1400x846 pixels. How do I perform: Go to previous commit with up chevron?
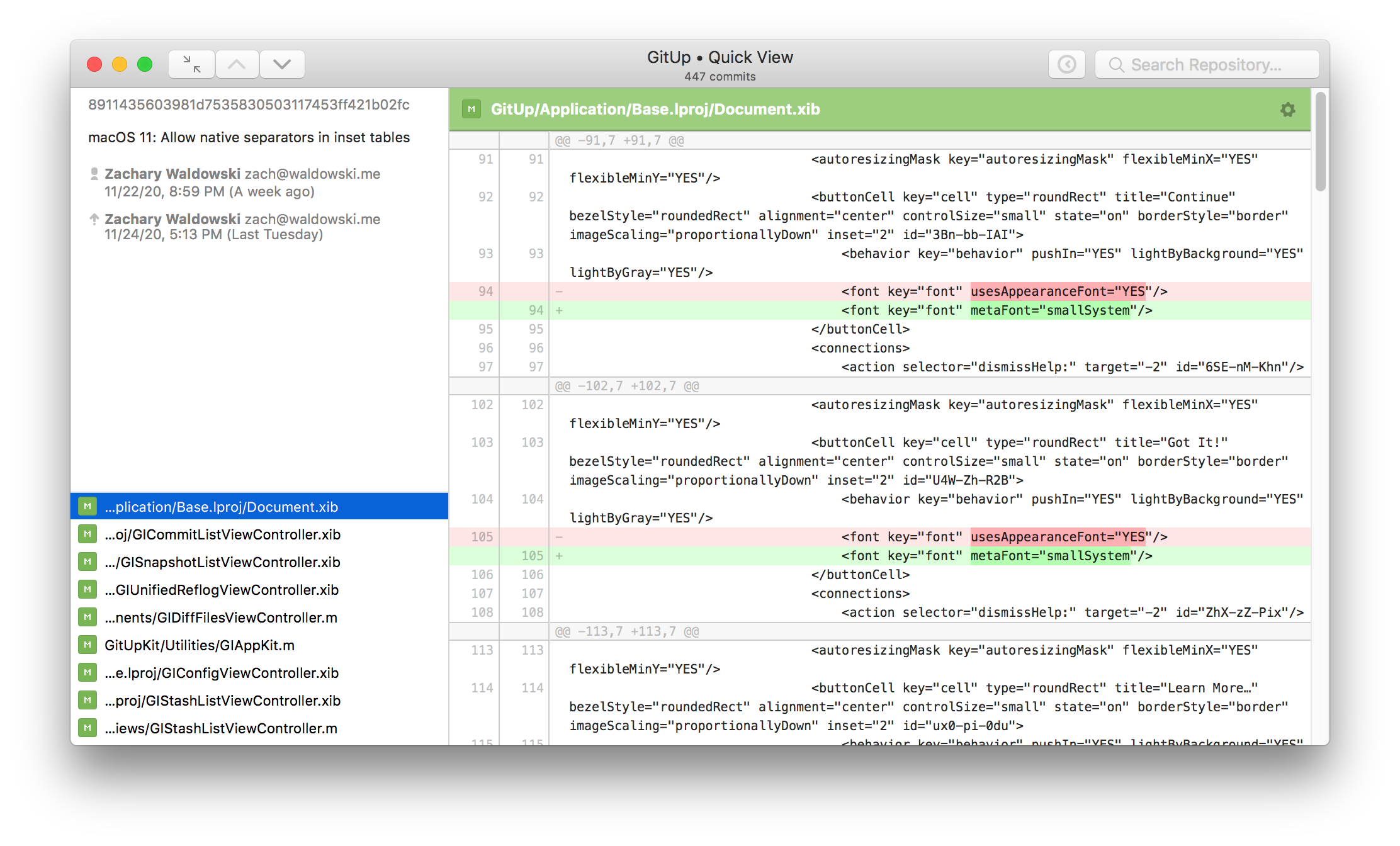[237, 64]
